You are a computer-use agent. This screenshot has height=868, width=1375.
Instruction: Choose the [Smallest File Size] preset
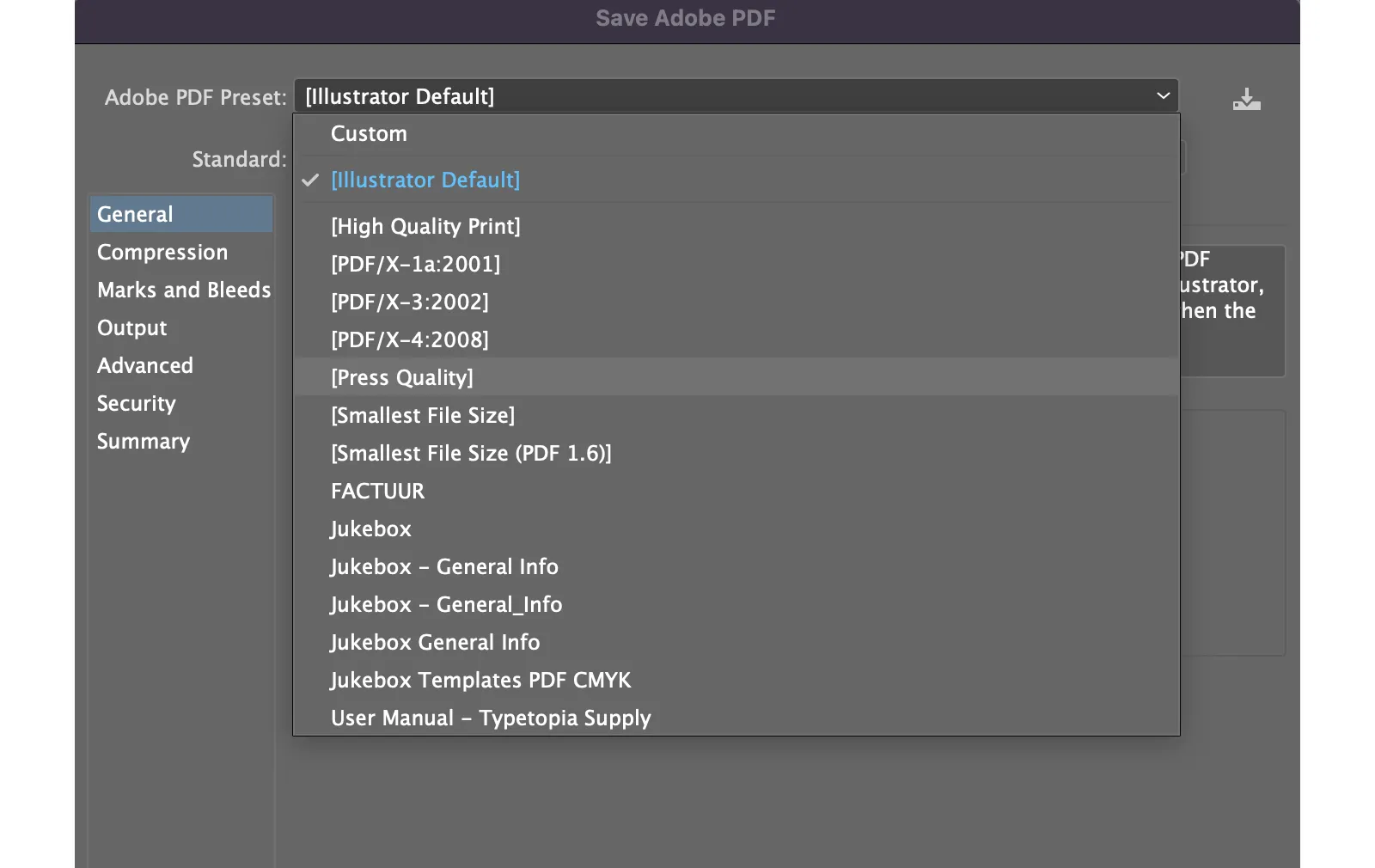pos(423,415)
